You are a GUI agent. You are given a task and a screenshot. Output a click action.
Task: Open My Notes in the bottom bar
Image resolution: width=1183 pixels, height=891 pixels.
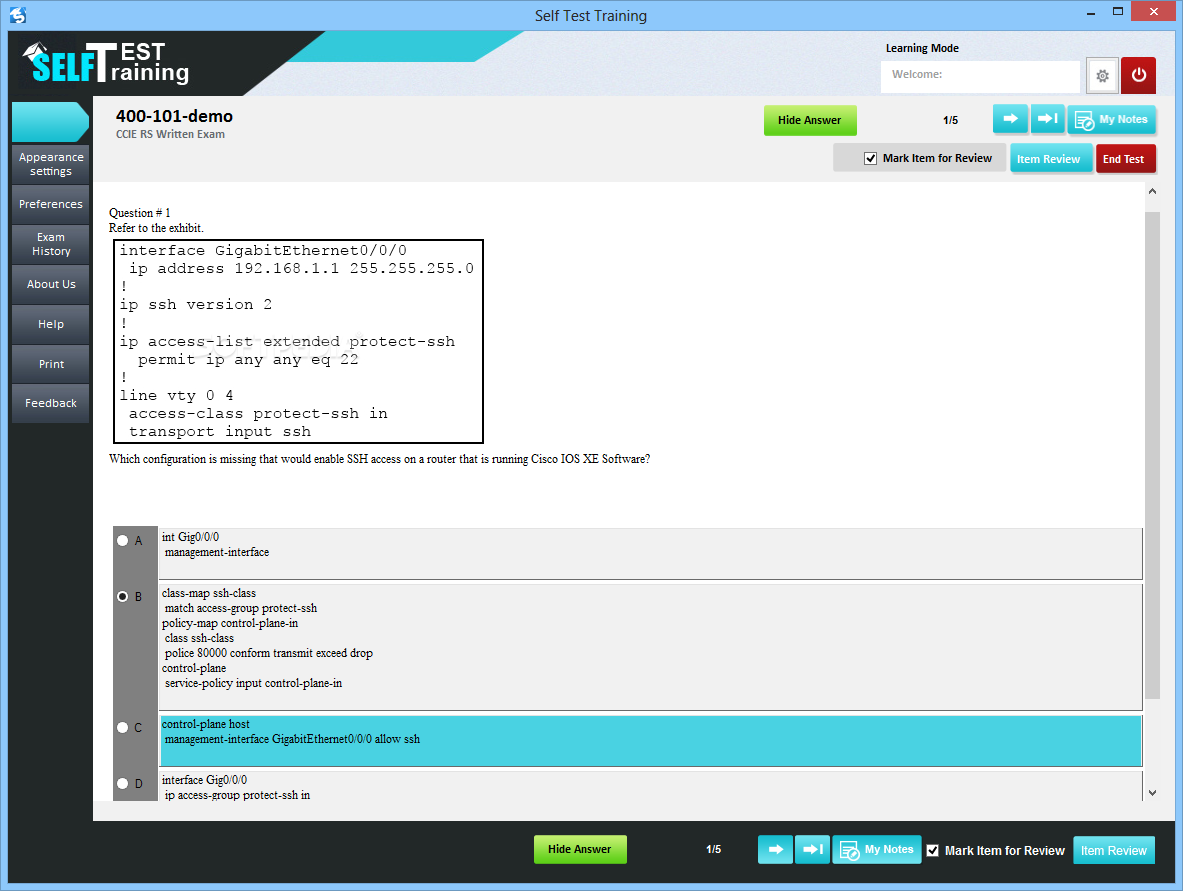click(877, 850)
